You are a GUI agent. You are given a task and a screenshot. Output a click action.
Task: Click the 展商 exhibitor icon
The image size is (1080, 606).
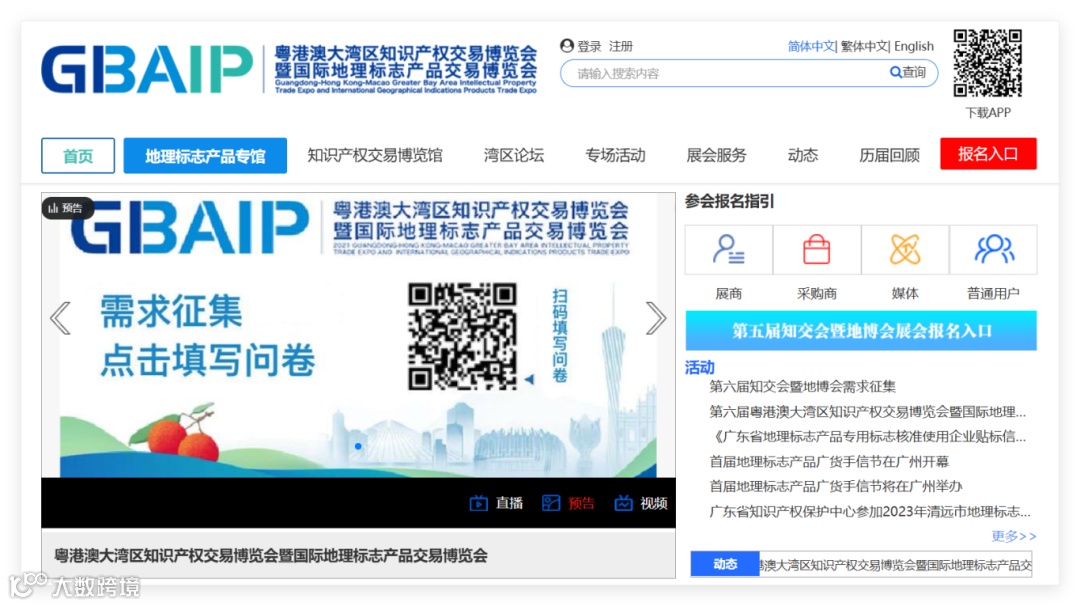coord(729,249)
